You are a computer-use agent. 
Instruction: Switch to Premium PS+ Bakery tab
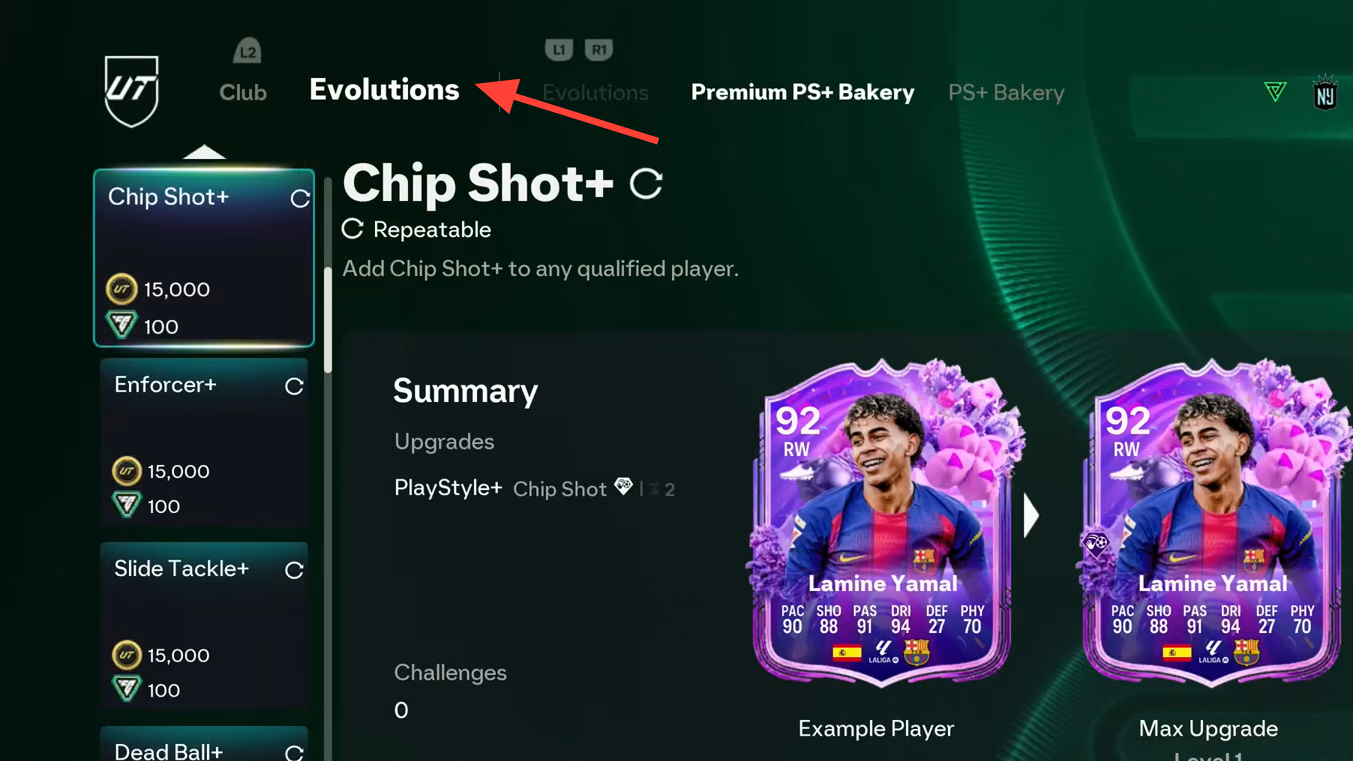tap(802, 92)
